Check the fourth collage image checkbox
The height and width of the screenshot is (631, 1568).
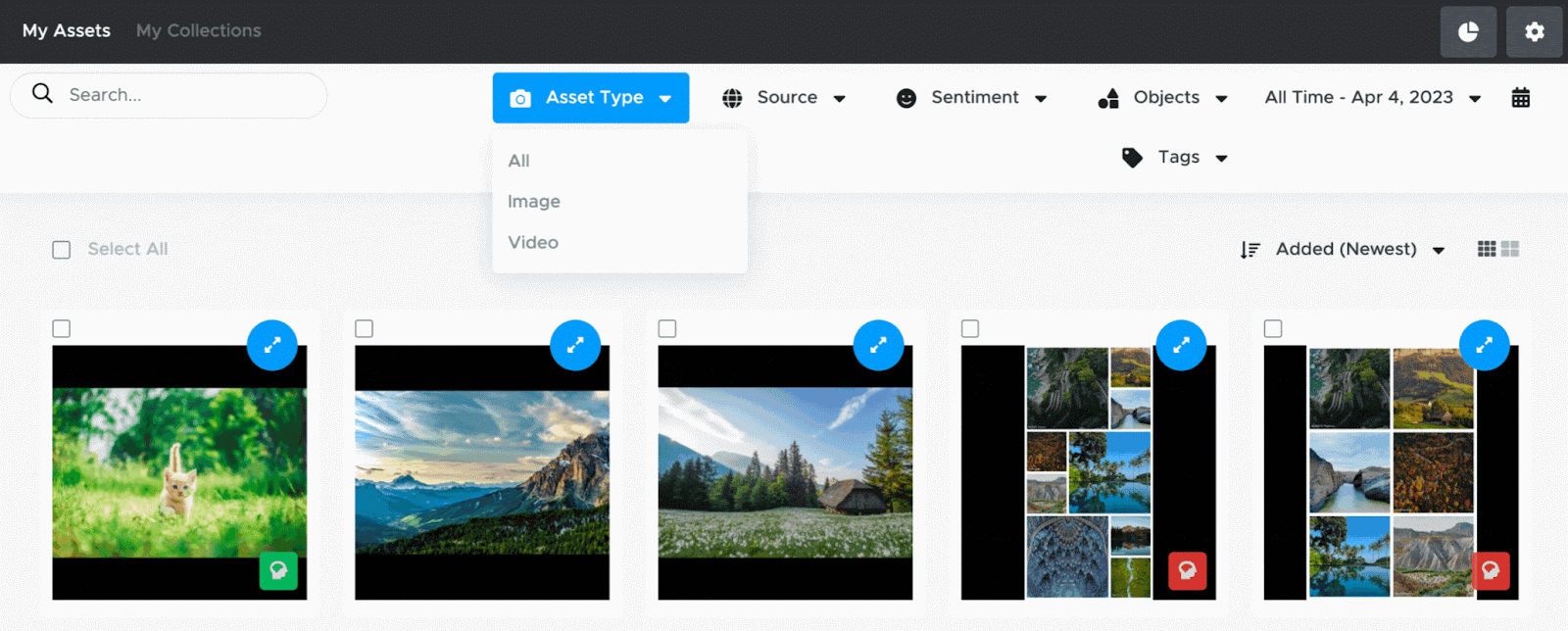970,328
